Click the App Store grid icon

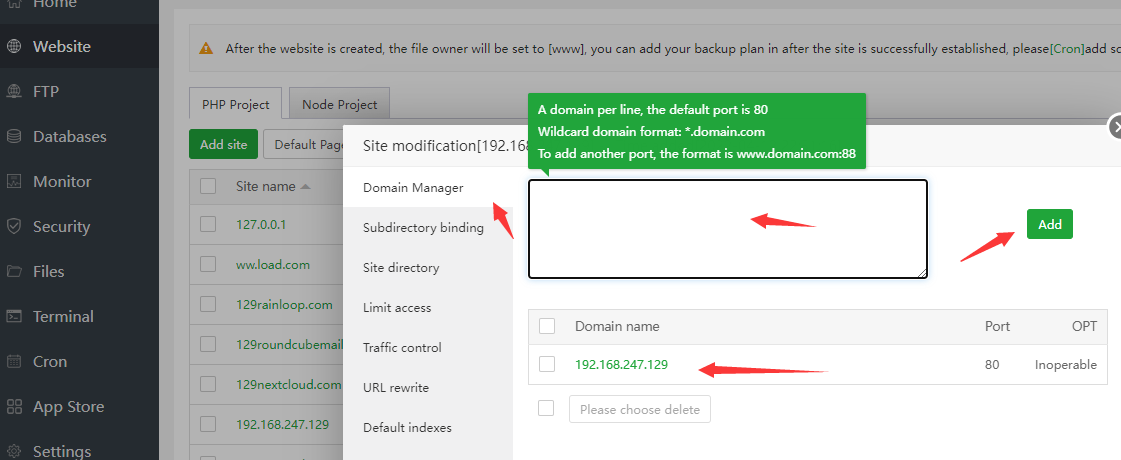point(14,406)
